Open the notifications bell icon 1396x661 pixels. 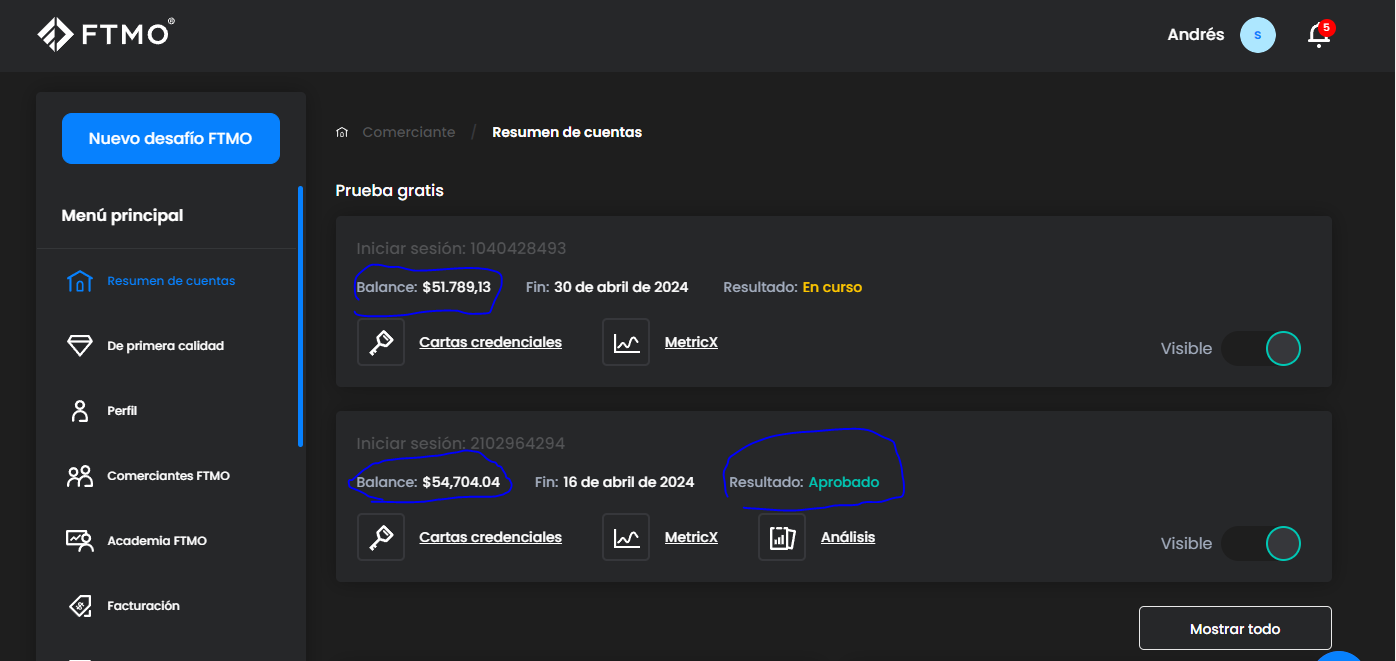tap(1319, 35)
